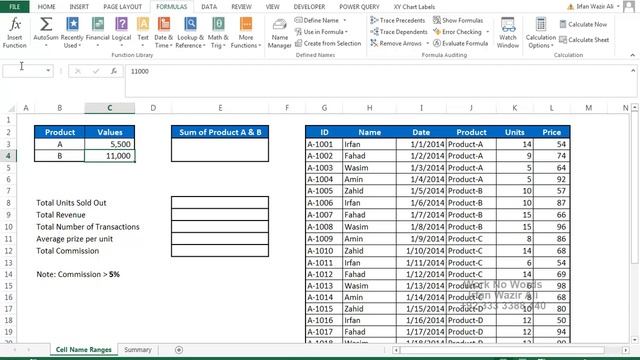Viewport: 640px width, 360px height.
Task: Switch to the PAGE LAYOUT tab
Action: [122, 7]
